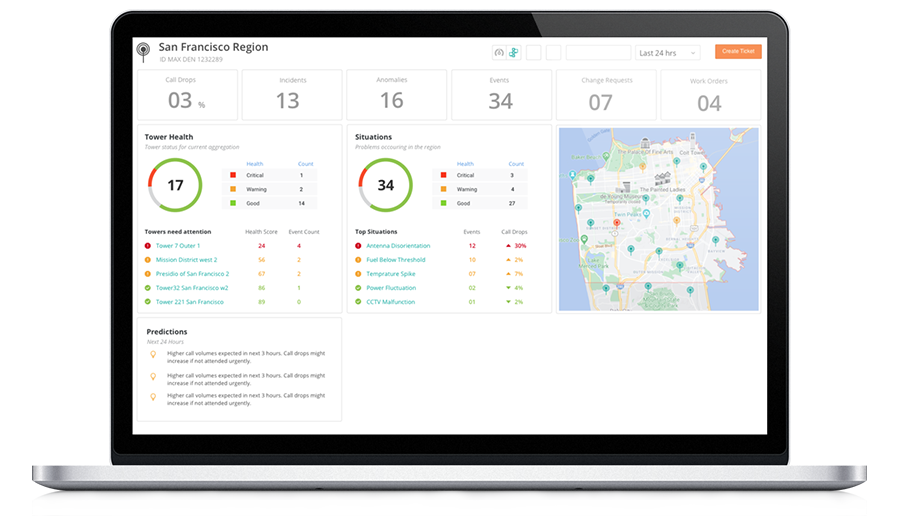Click the tower antenna icon beside region title
The height and width of the screenshot is (516, 900).
pyautogui.click(x=145, y=52)
